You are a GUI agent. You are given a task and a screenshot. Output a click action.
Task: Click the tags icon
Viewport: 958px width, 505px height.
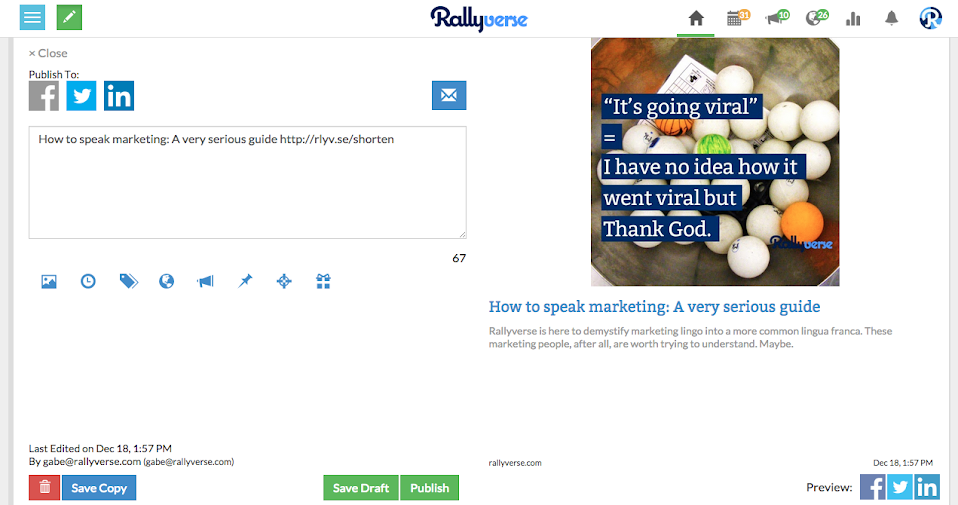[128, 281]
